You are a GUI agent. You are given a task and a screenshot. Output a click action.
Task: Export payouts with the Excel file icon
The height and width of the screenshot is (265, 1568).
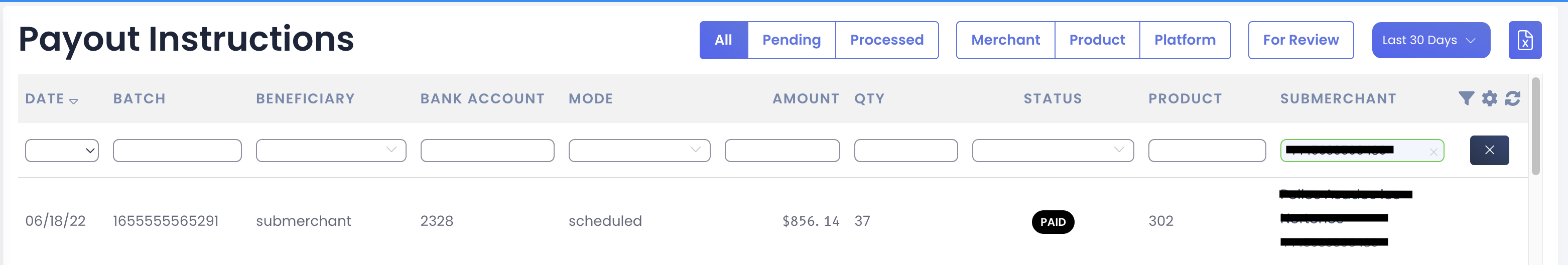[1524, 40]
